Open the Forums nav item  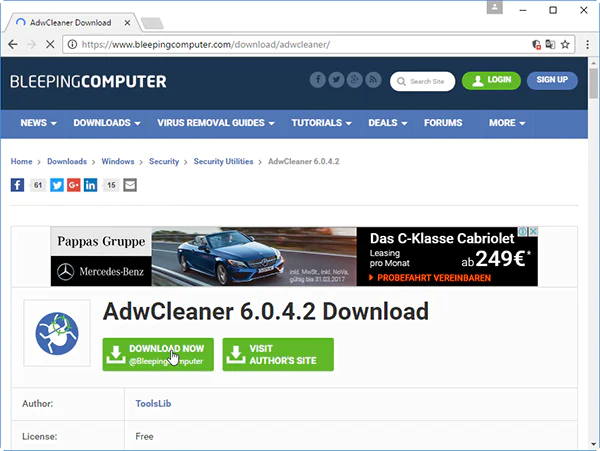coord(443,123)
